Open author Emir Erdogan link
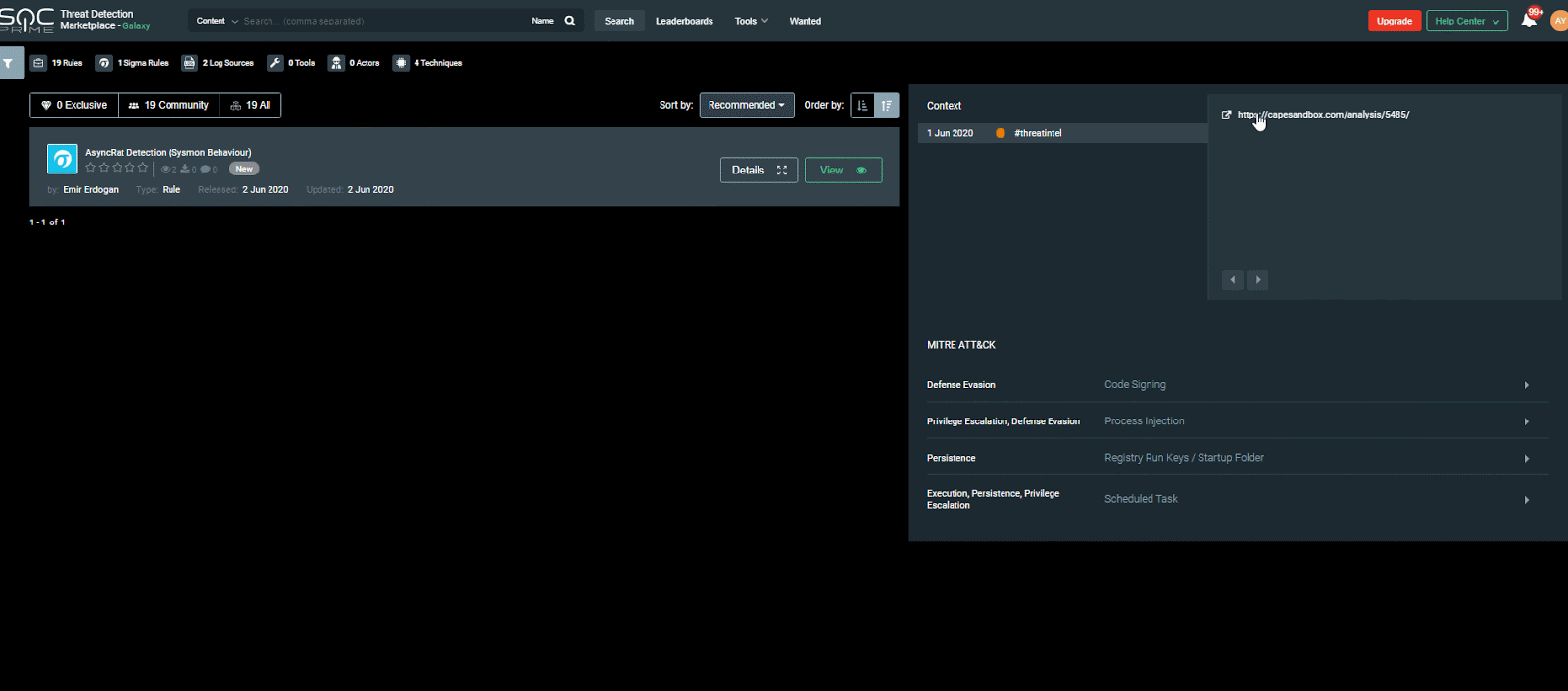This screenshot has height=691, width=1568. tap(91, 190)
